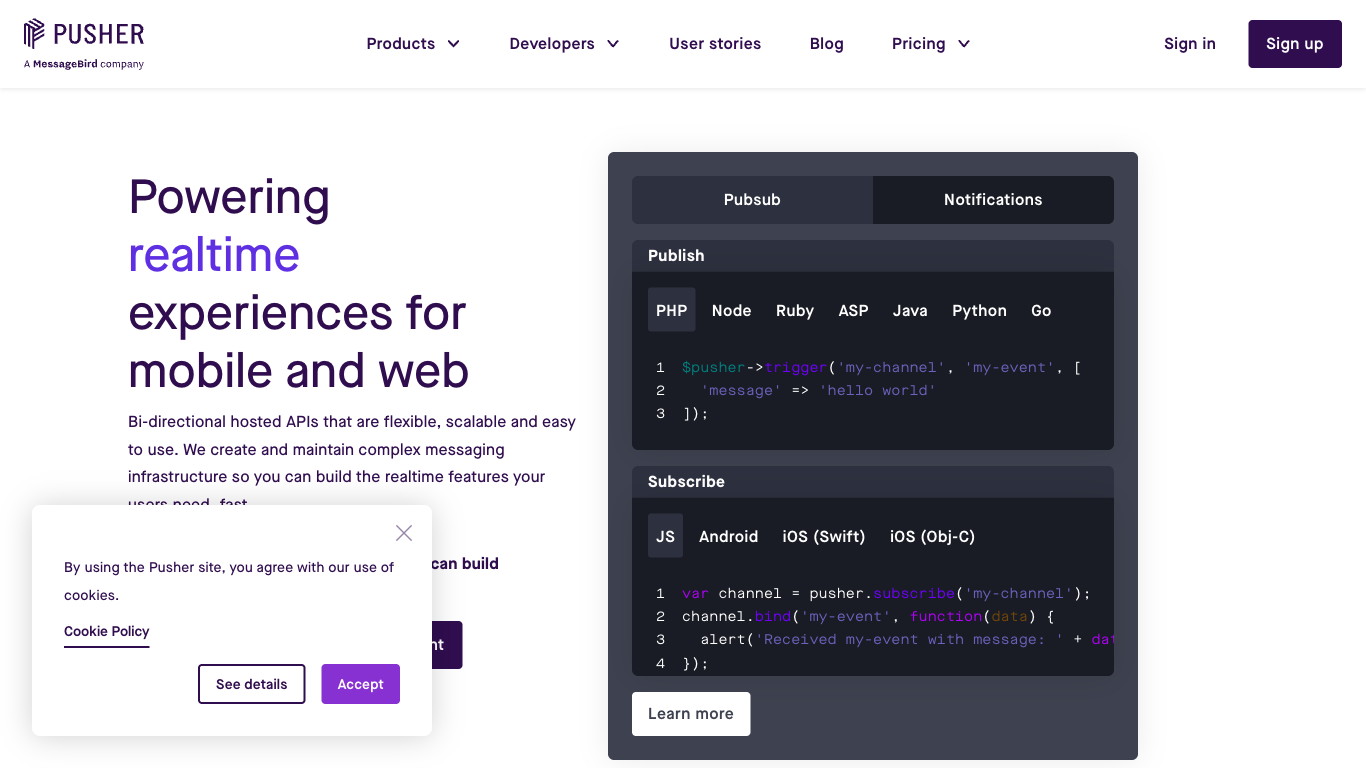Click A MessageBird company tagline
Viewport: 1366px width, 768px height.
[84, 64]
